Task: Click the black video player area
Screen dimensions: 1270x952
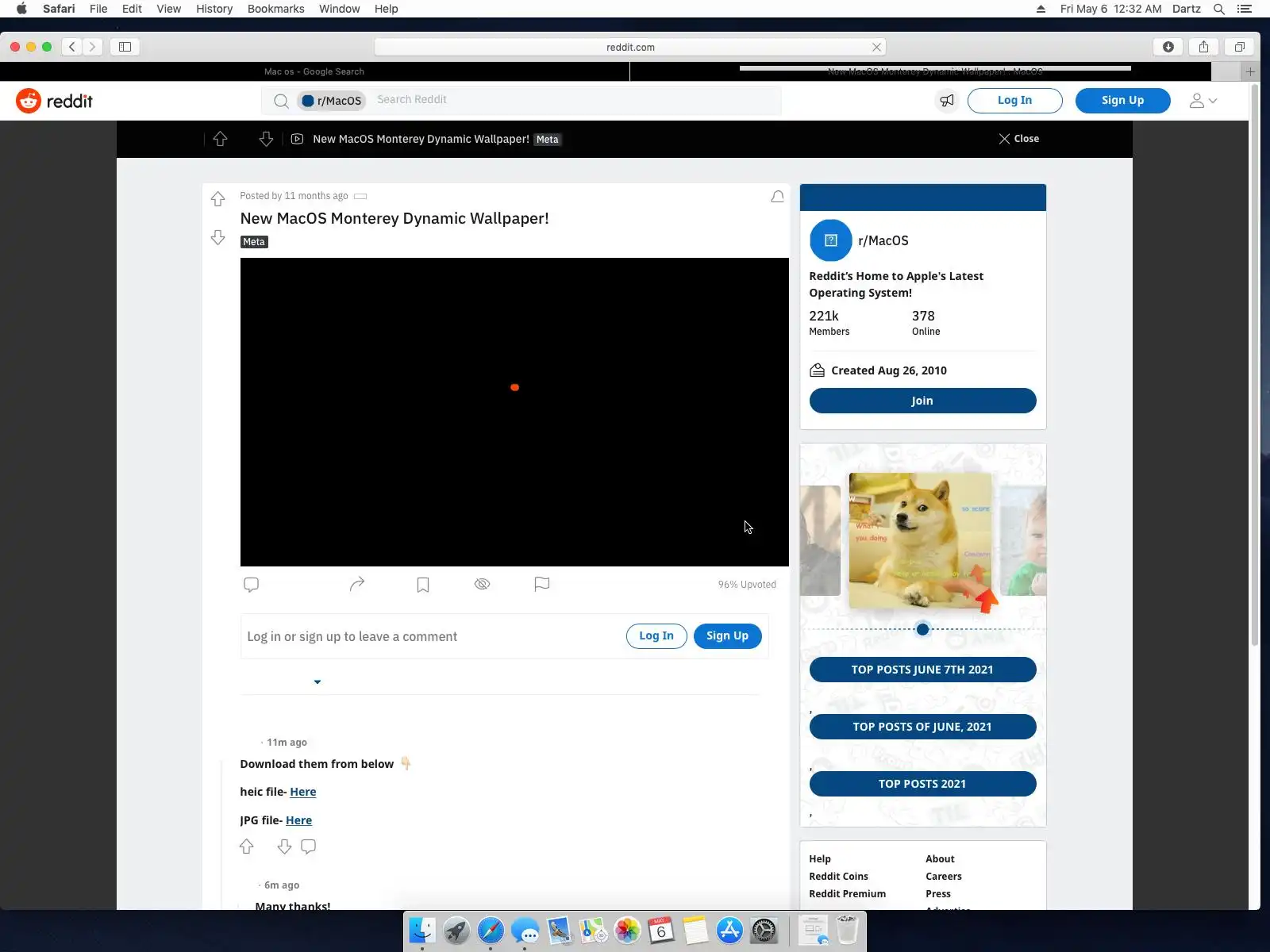Action: click(514, 412)
